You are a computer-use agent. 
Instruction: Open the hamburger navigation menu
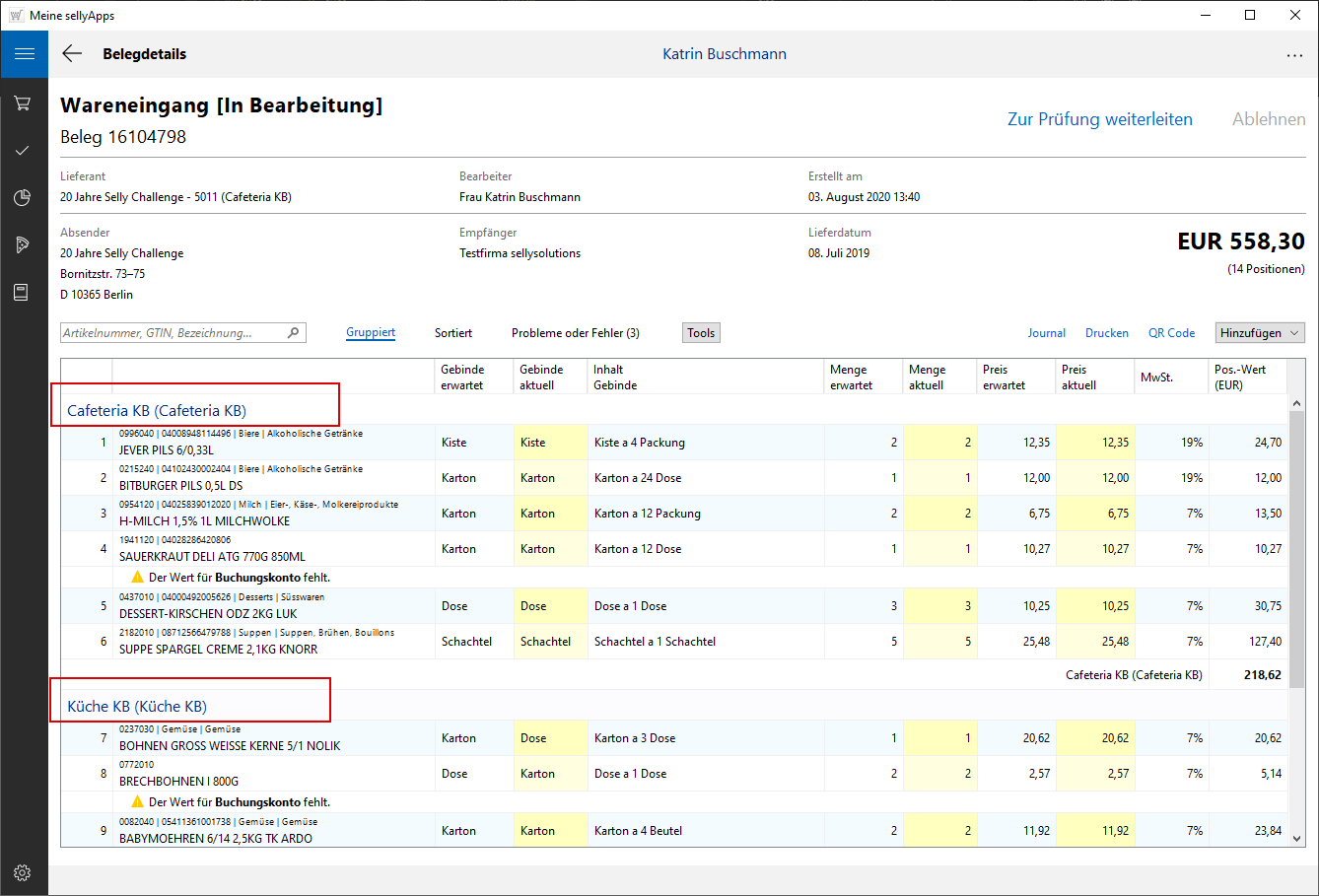(x=24, y=54)
